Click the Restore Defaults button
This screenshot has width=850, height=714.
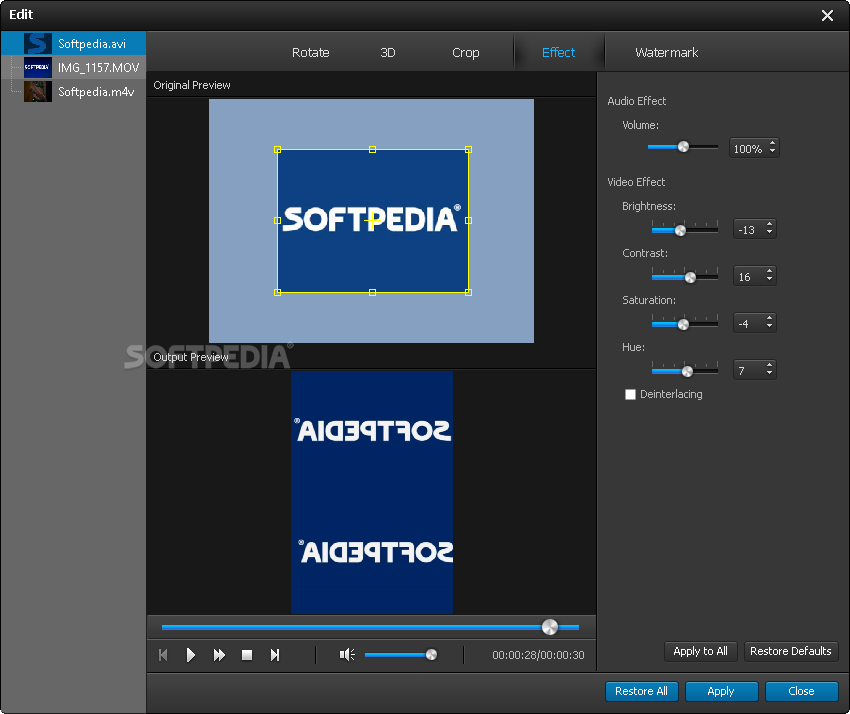[x=790, y=651]
